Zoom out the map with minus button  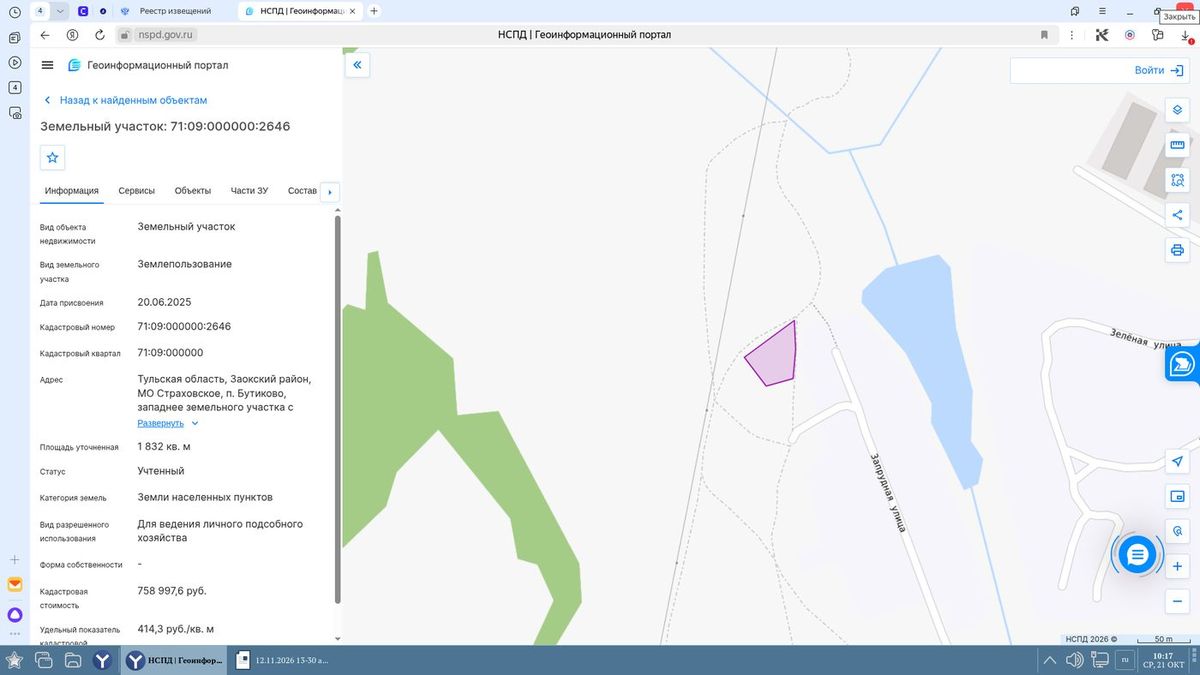tap(1177, 601)
